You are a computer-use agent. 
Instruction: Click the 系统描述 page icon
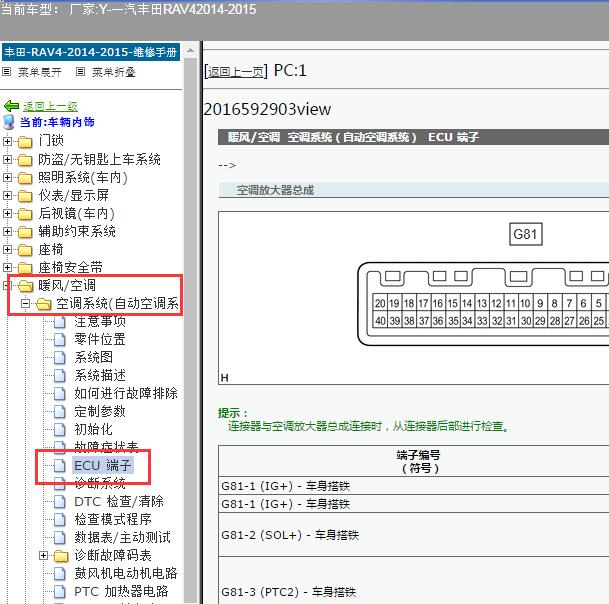click(x=59, y=376)
